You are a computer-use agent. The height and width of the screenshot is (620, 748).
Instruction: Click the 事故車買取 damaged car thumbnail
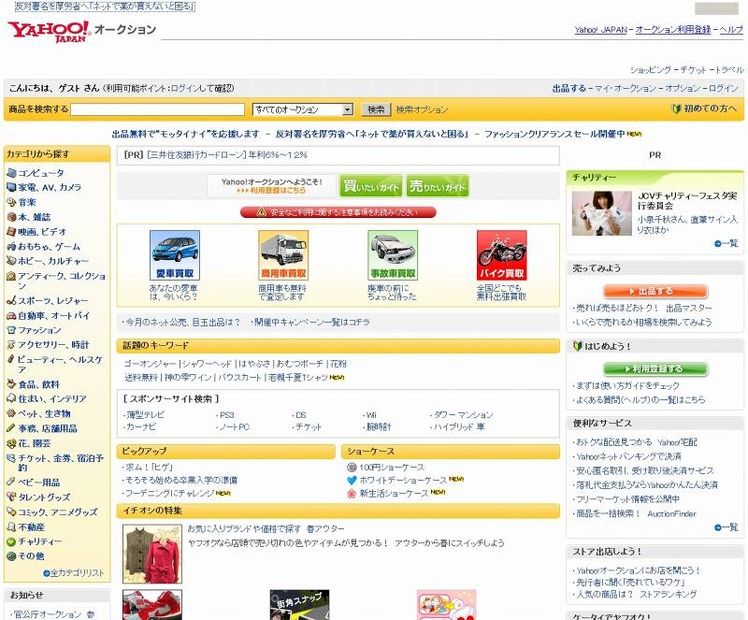pos(393,255)
